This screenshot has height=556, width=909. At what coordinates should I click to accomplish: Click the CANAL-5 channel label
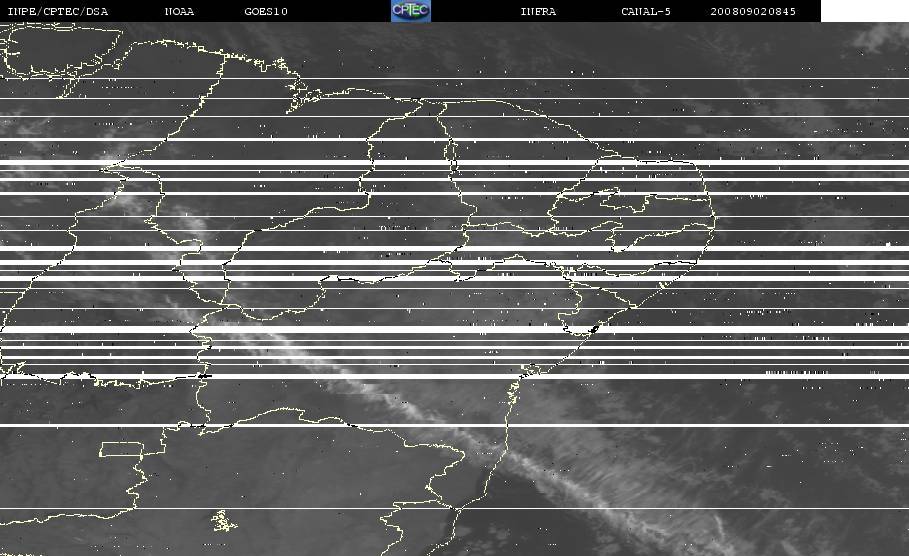[x=646, y=12]
